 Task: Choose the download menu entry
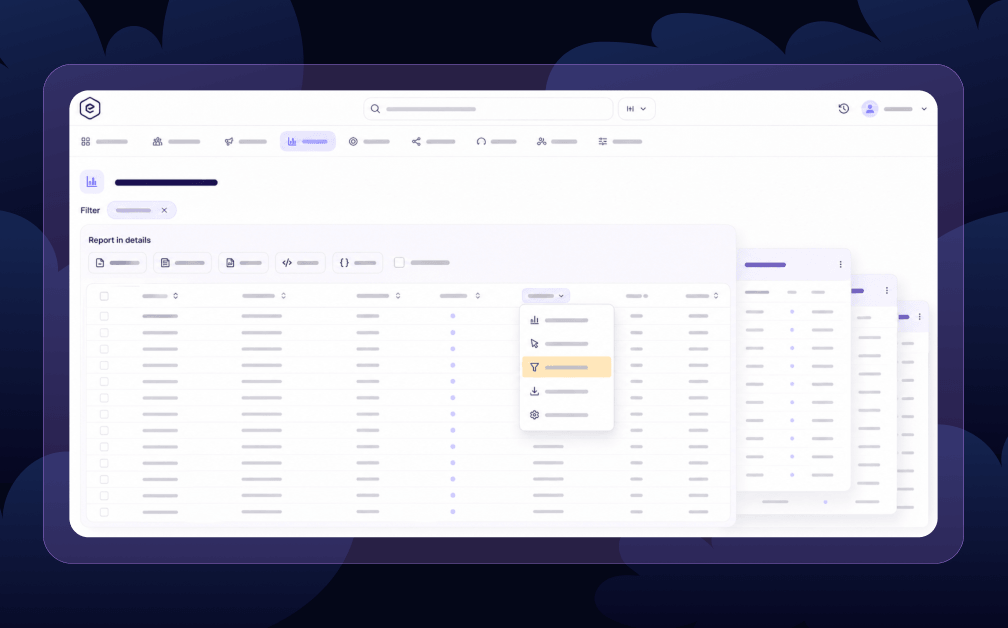pos(566,391)
